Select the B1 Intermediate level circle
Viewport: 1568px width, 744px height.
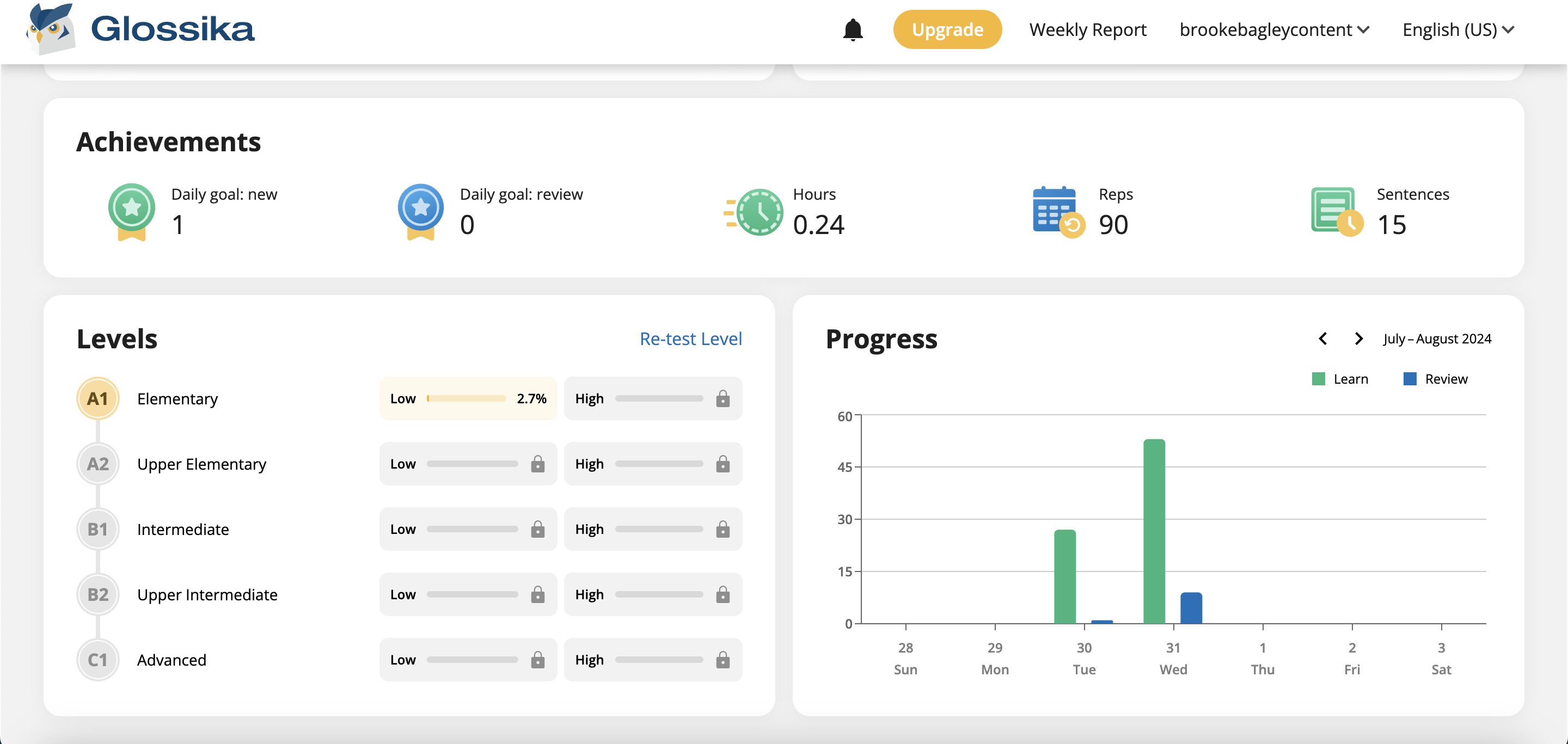(97, 529)
